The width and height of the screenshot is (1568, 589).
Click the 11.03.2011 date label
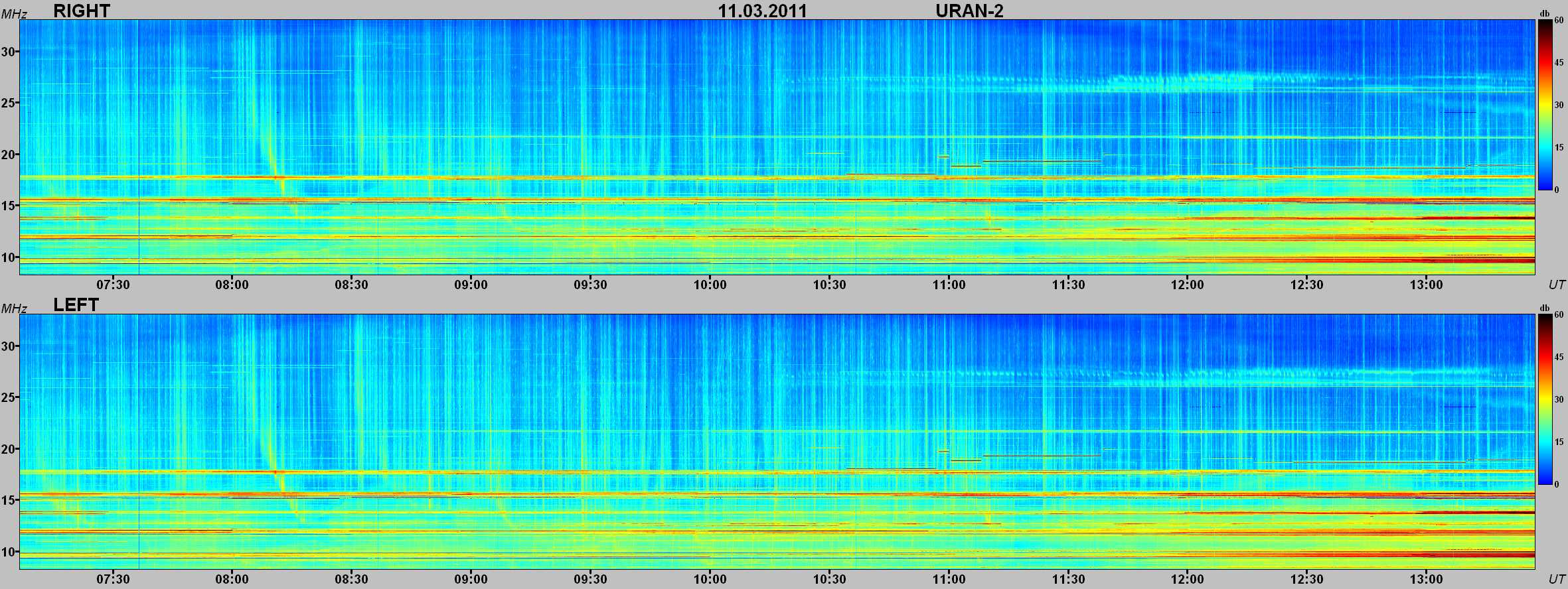coord(762,11)
